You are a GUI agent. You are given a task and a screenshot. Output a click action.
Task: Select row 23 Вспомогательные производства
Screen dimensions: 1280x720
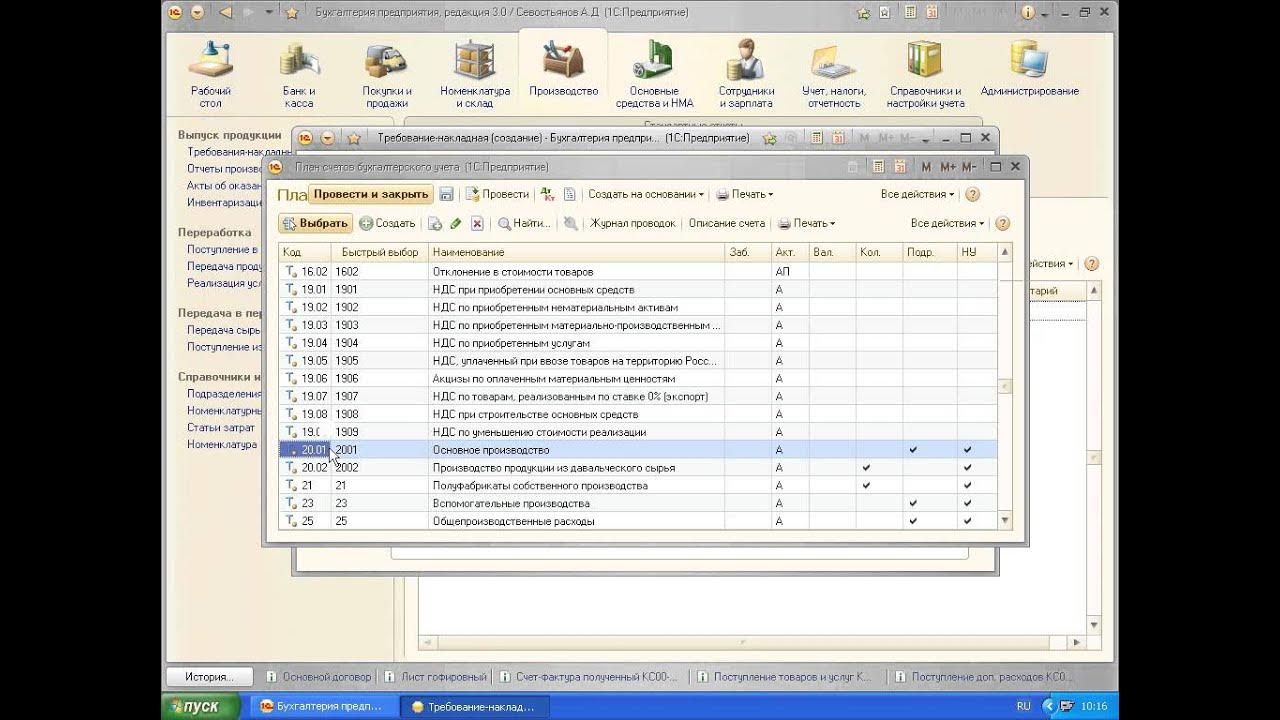[x=638, y=503]
